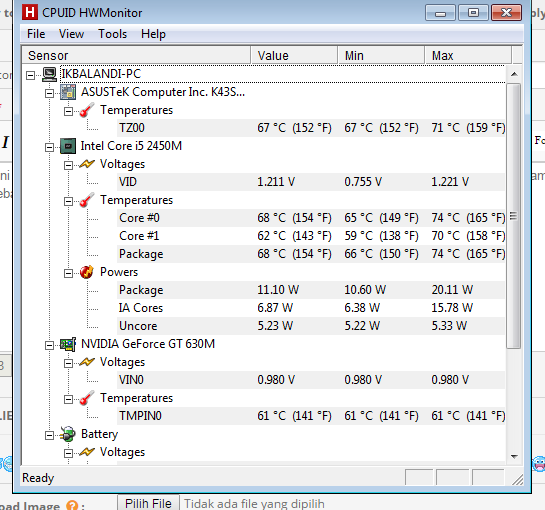Select the IA Cores power row
Image resolution: width=545 pixels, height=510 pixels.
point(311,308)
